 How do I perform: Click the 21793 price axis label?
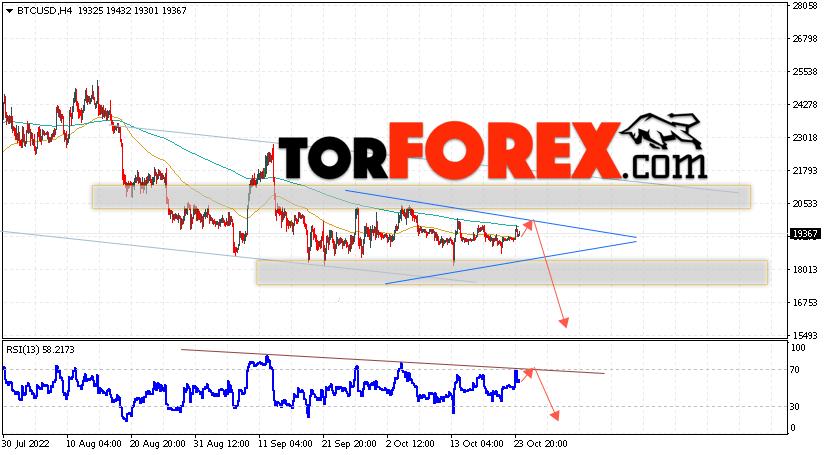click(x=805, y=171)
